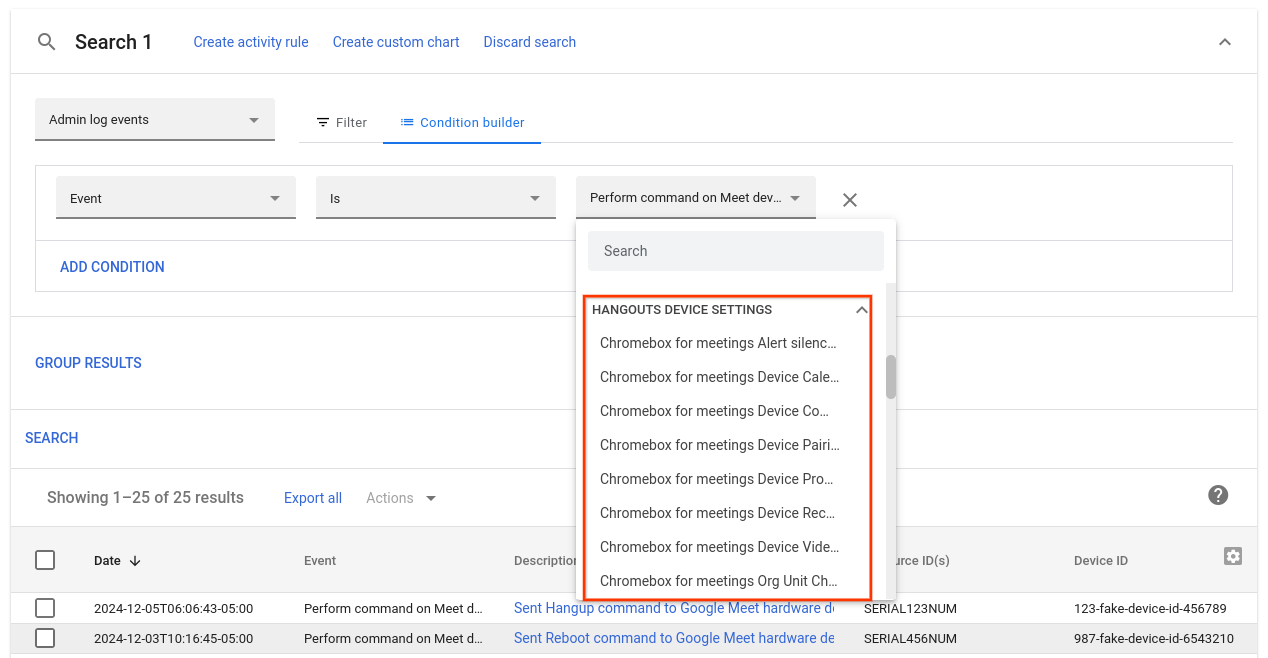Viewport: 1268px width, 658px height.
Task: Open column settings gear icon
Action: pos(1233,556)
